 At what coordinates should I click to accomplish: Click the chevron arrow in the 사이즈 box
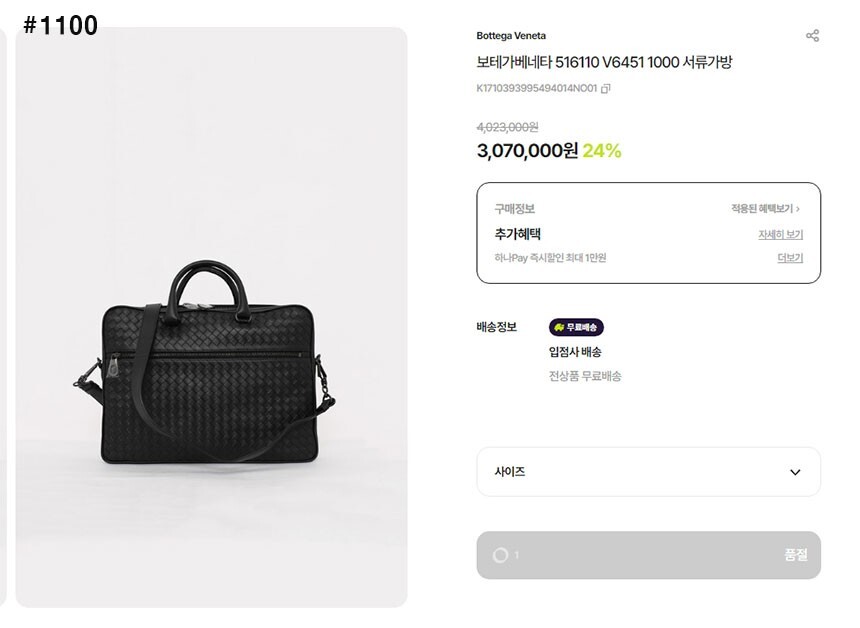(795, 472)
